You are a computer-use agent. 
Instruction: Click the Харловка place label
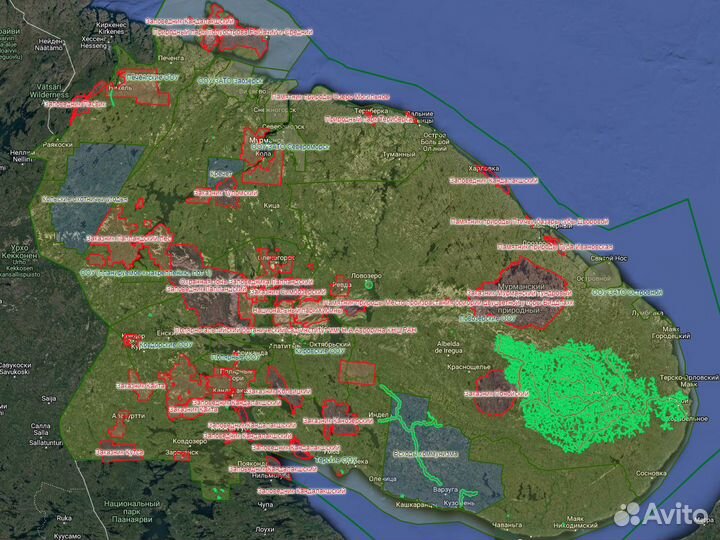coord(482,170)
